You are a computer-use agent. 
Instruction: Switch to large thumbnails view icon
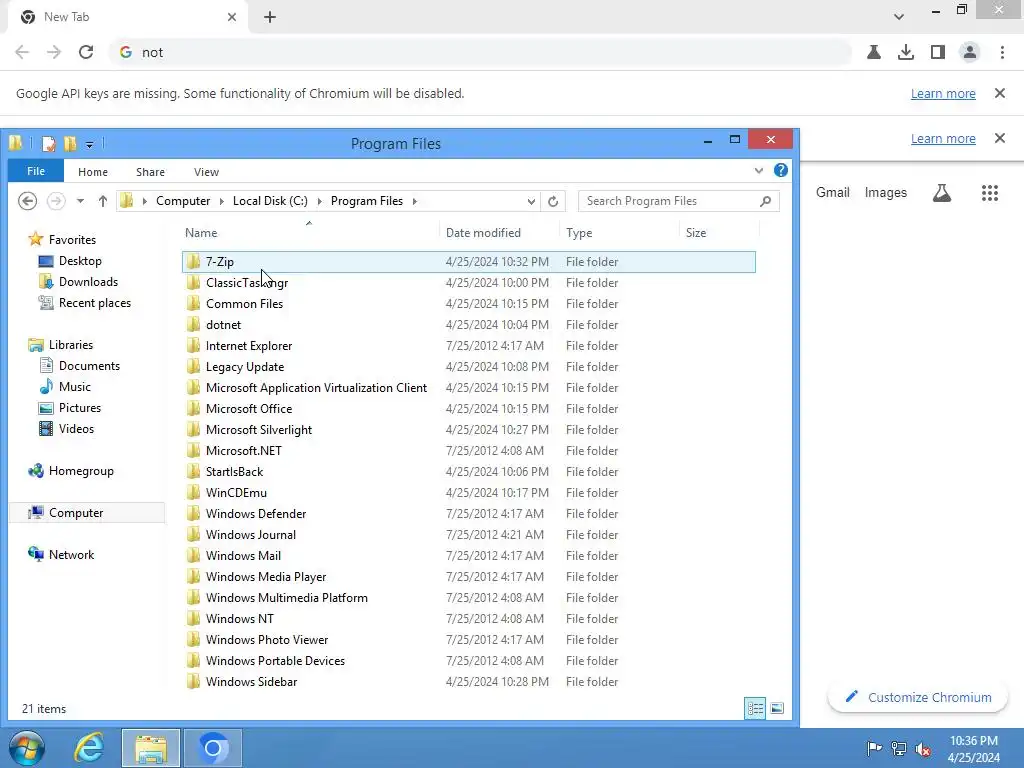click(777, 709)
